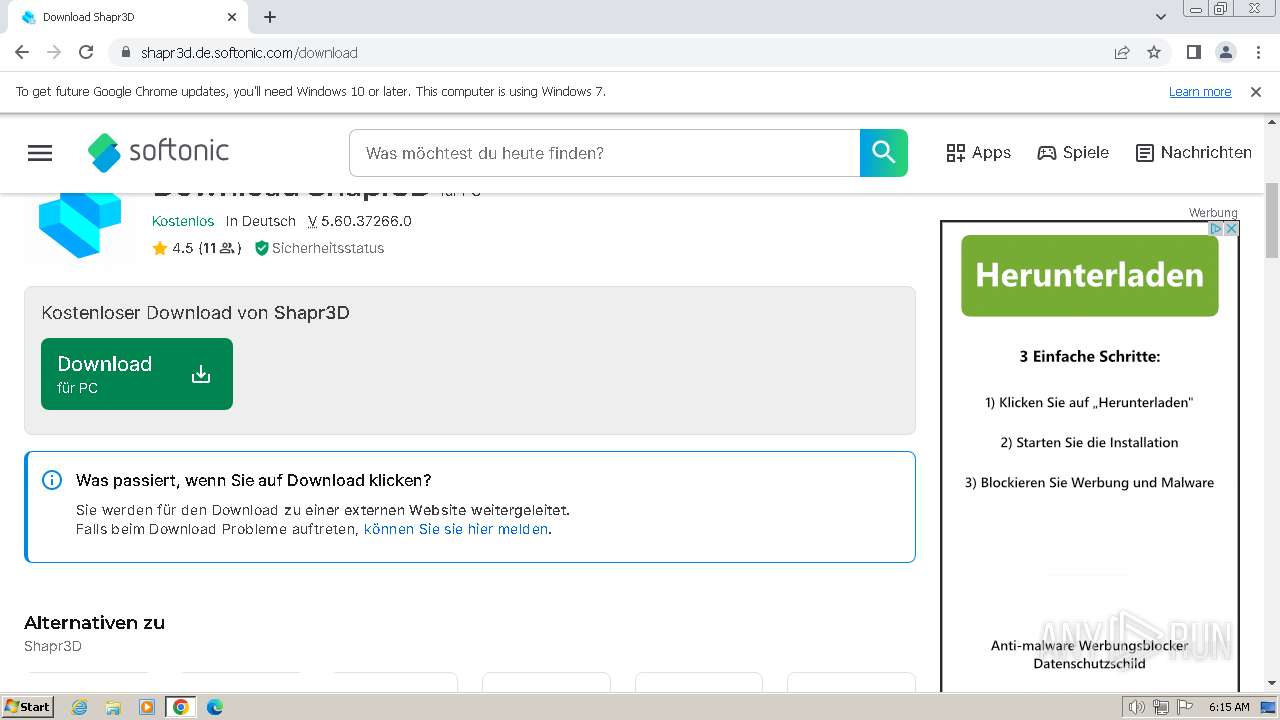Click the green search magnifier button
The height and width of the screenshot is (720, 1280).
coord(883,153)
